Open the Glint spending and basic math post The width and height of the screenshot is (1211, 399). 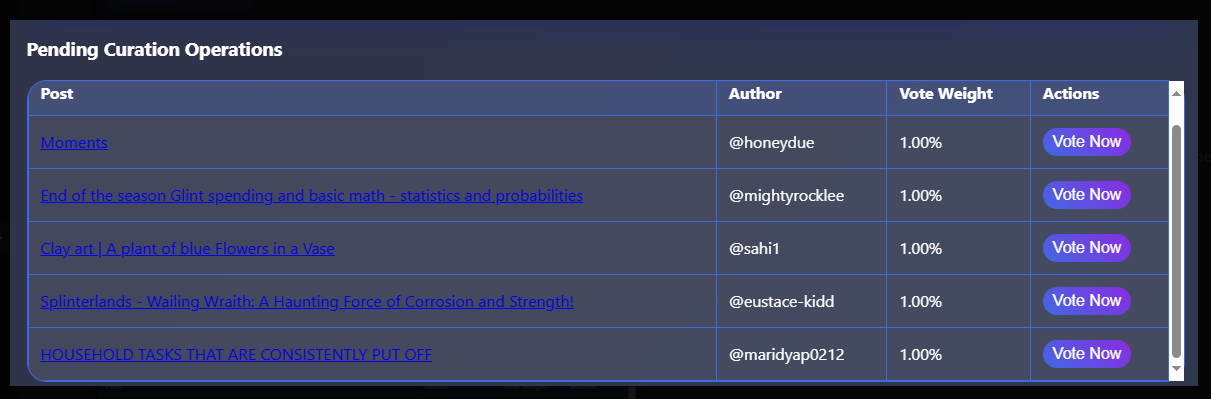tap(311, 196)
